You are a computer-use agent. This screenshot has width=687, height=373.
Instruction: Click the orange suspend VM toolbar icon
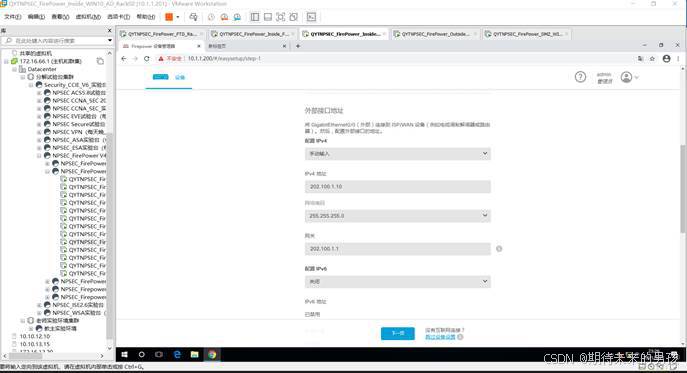click(169, 17)
